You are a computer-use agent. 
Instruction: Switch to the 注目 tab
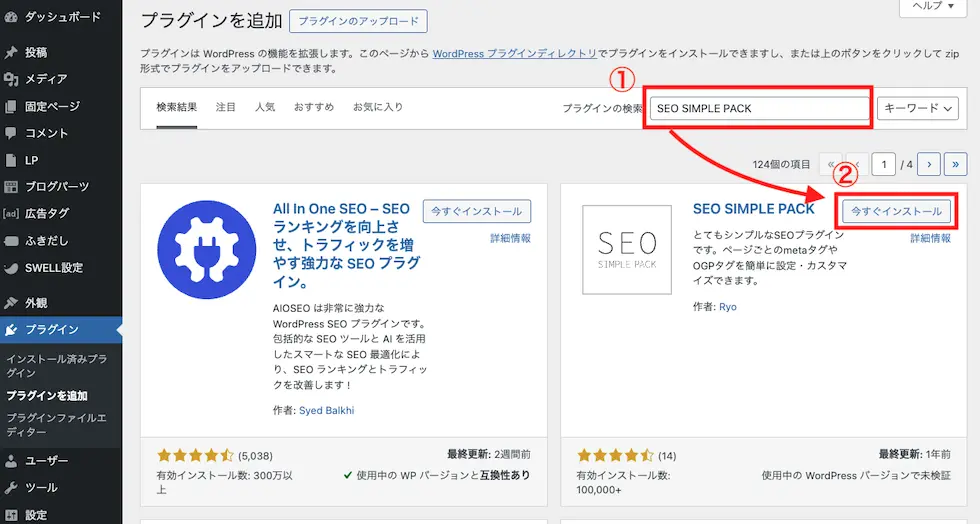click(226, 107)
